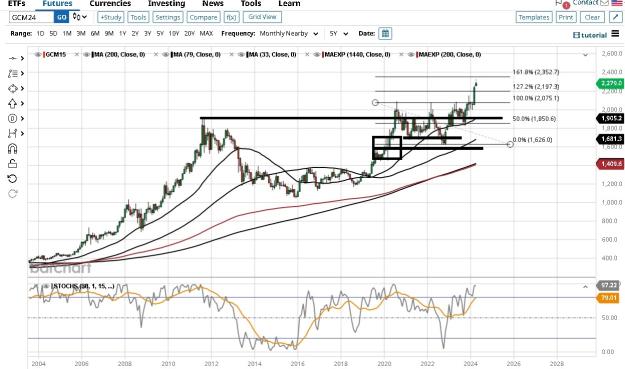Image resolution: width=625 pixels, height=369 pixels.
Task: Expand text tool options chevron
Action: tap(22, 73)
